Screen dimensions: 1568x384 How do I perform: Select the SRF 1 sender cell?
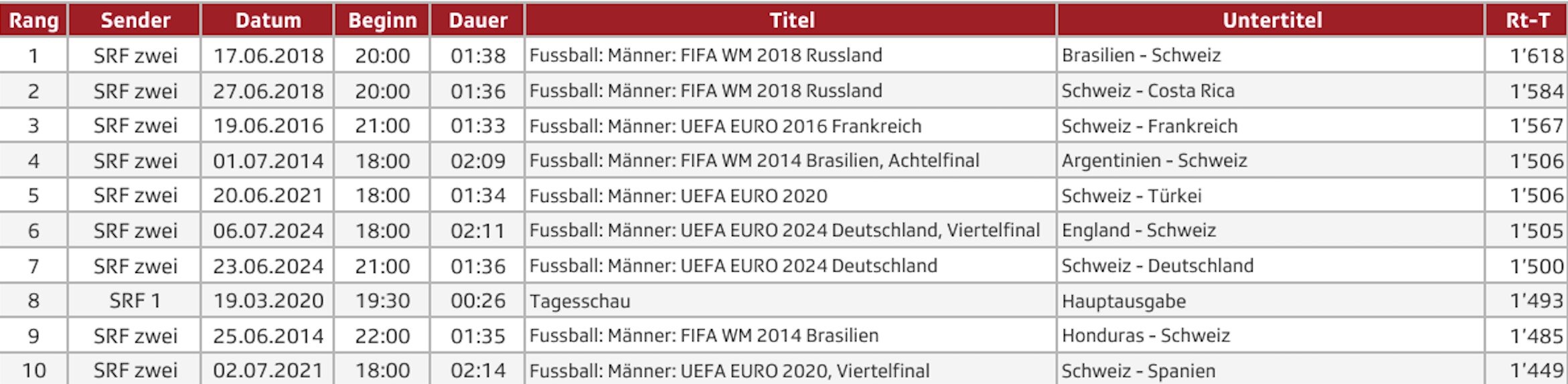135,301
